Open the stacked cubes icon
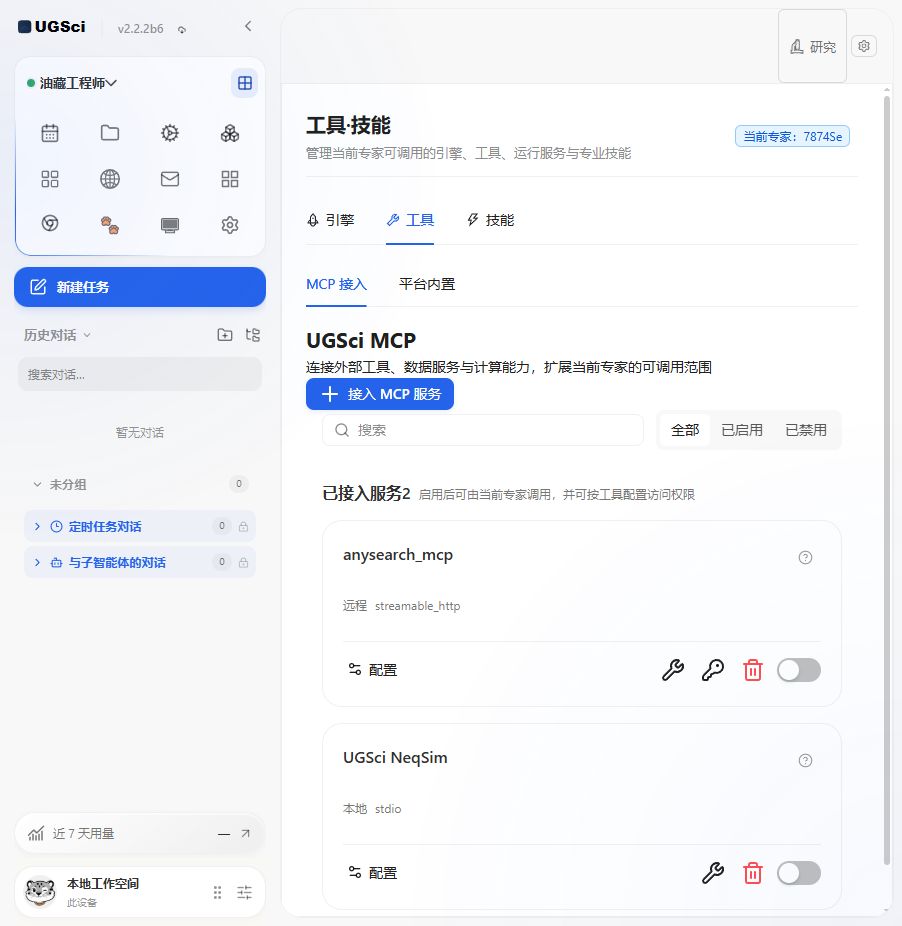The width and height of the screenshot is (902, 926). pyautogui.click(x=230, y=133)
